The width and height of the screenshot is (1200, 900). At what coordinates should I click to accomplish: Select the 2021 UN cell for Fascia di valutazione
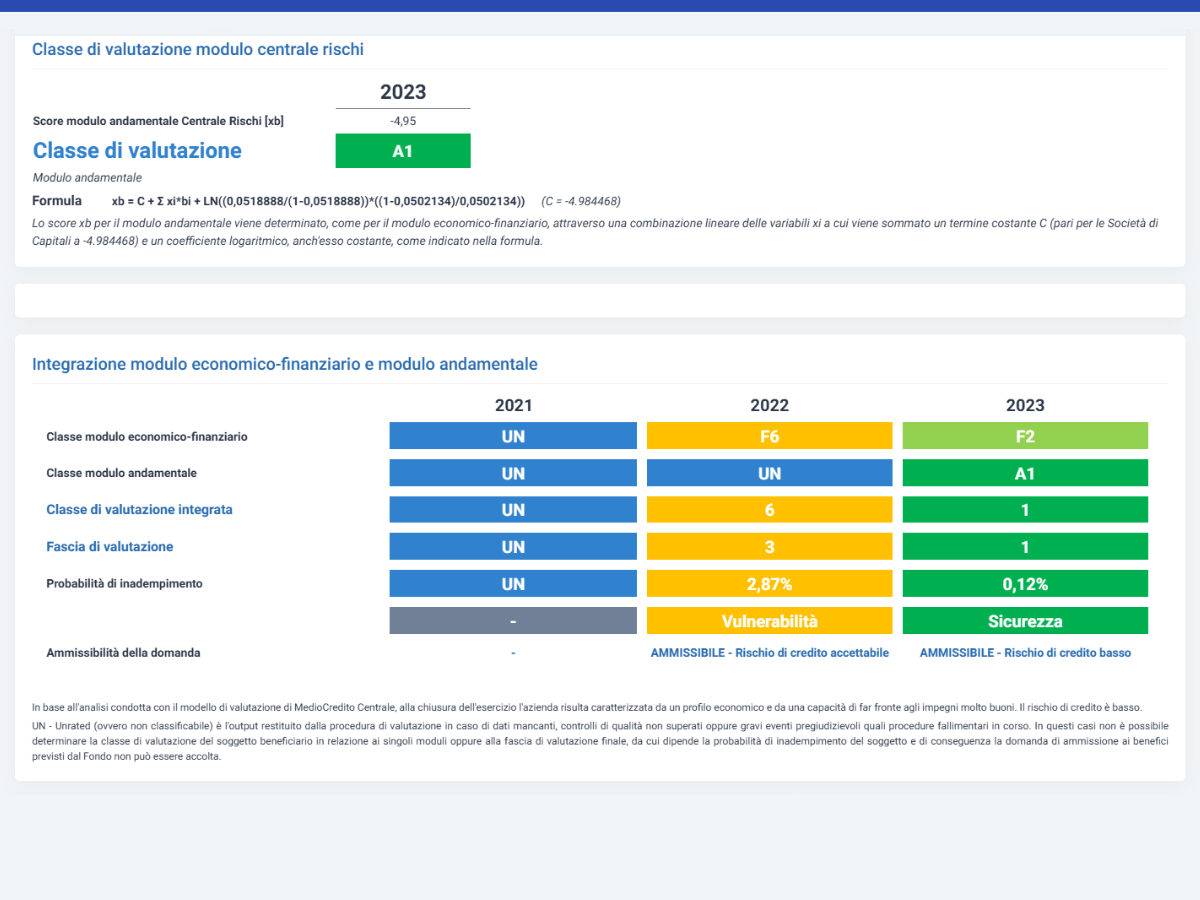(x=513, y=547)
